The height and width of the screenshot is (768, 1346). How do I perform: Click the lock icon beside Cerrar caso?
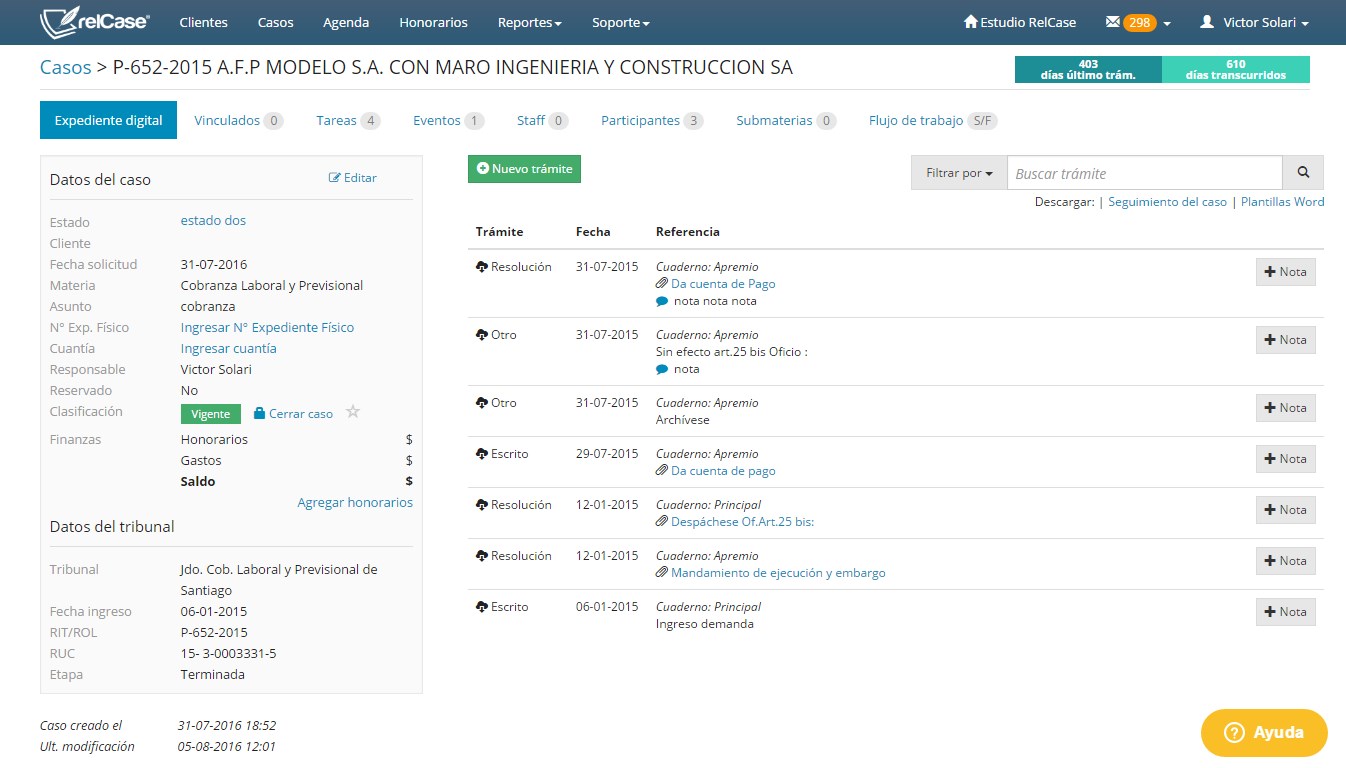[259, 413]
